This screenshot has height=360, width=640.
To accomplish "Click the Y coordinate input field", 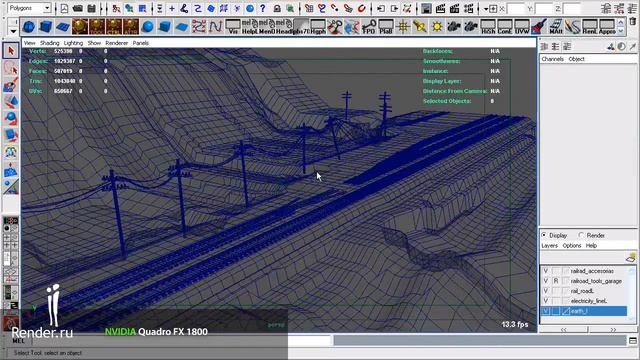I will point(544,8).
